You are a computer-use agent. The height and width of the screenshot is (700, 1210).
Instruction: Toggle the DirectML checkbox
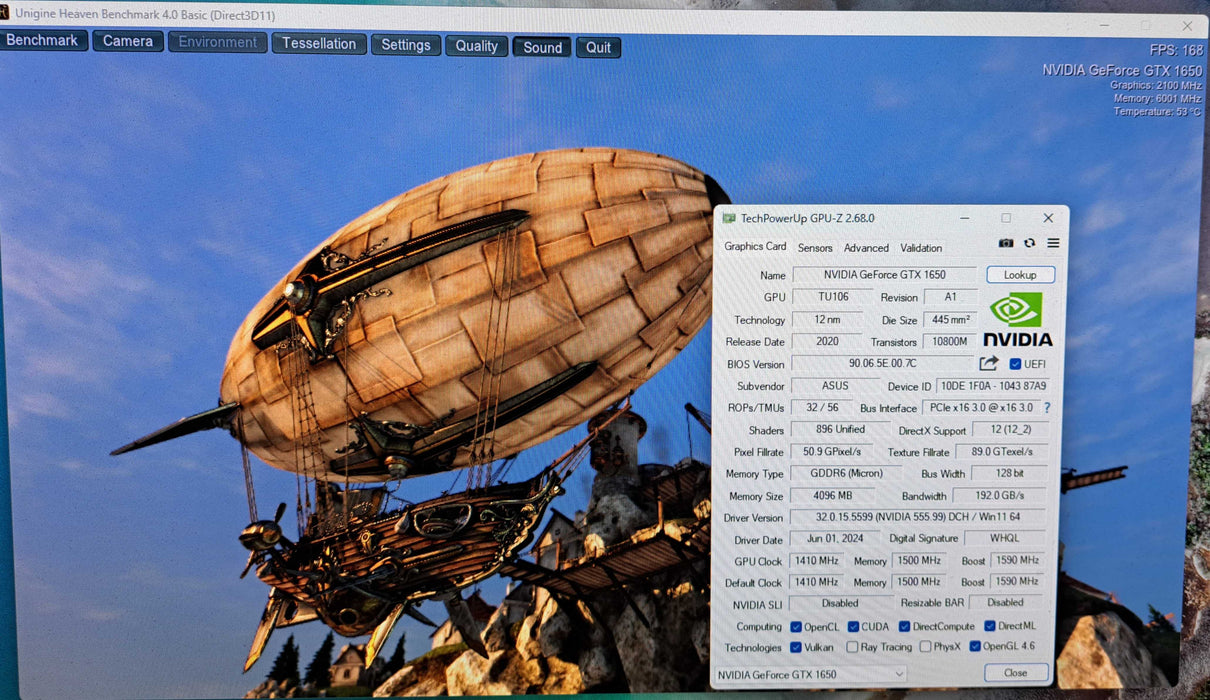click(990, 626)
